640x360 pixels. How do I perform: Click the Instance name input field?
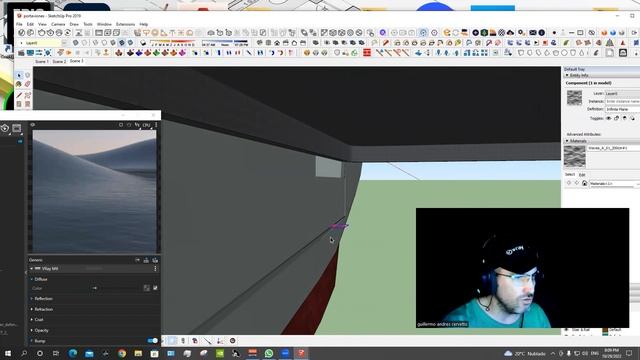622,101
